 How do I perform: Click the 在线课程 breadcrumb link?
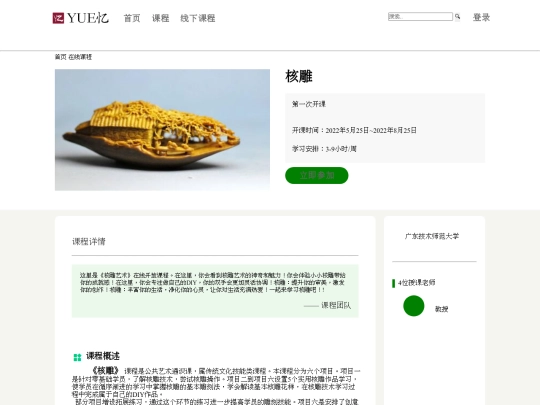pyautogui.click(x=80, y=57)
